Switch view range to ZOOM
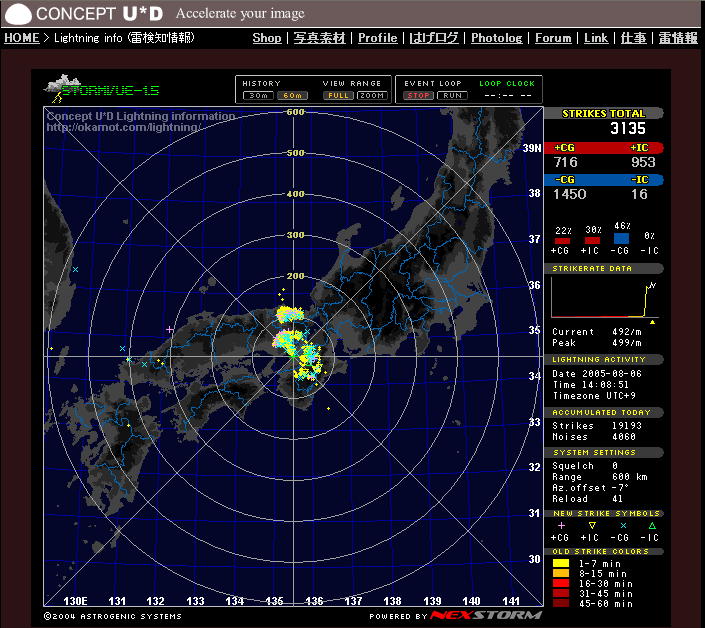Image resolution: width=705 pixels, height=628 pixels. [371, 96]
